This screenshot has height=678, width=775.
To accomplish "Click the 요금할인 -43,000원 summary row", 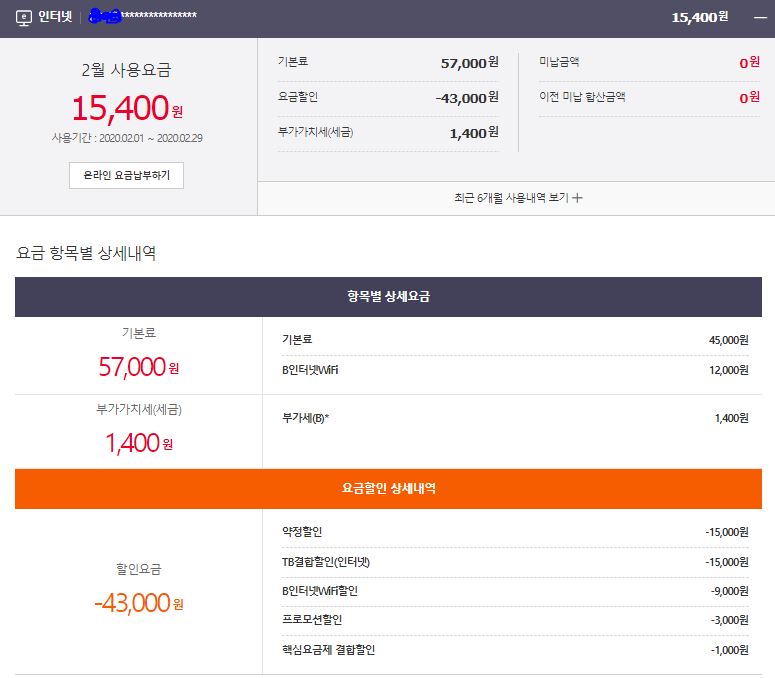I will (x=387, y=97).
